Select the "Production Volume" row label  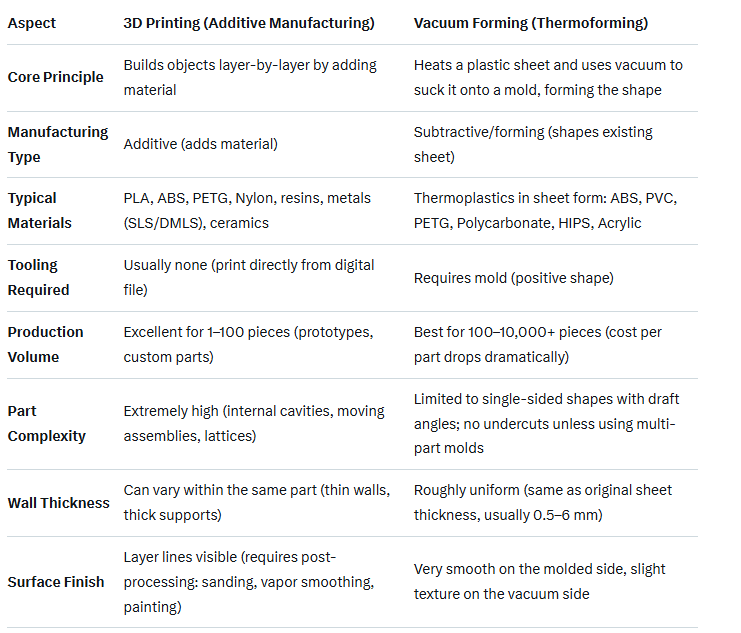click(x=46, y=344)
